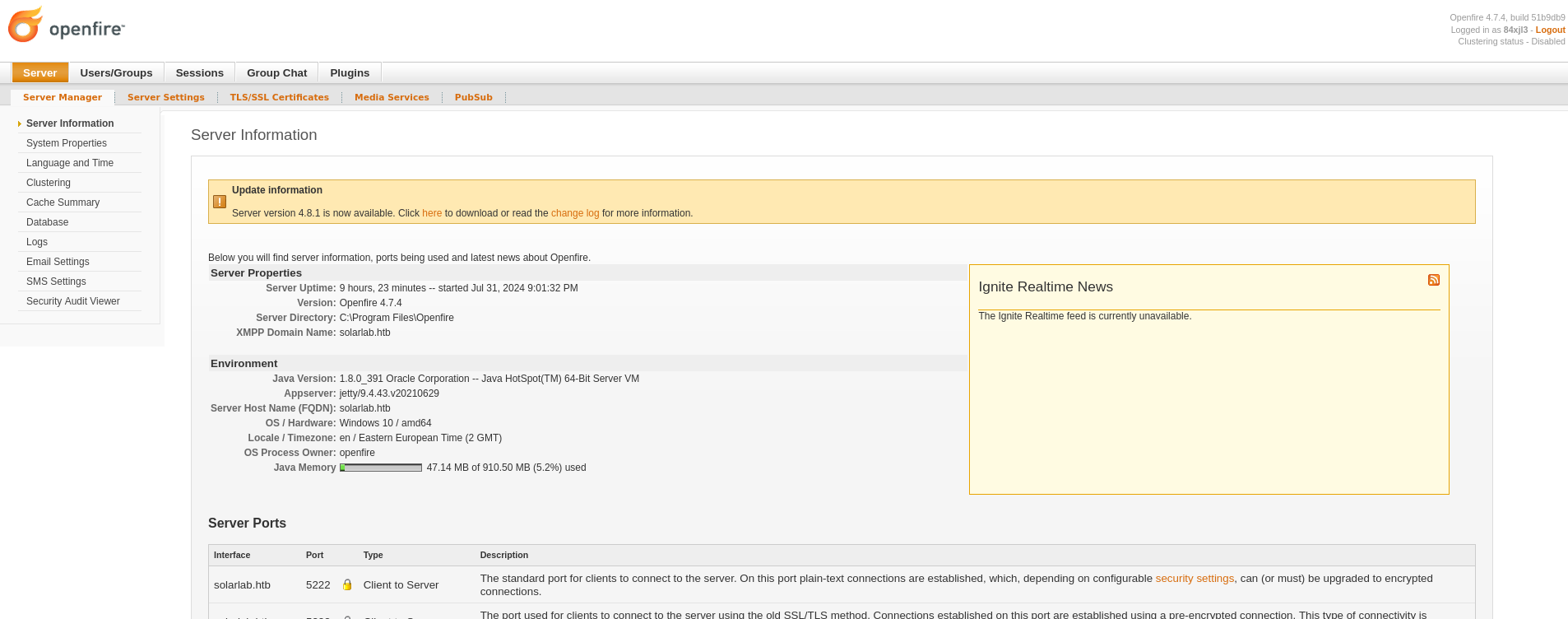Image resolution: width=1568 pixels, height=619 pixels.
Task: Click 'here' to download update
Action: tap(432, 213)
